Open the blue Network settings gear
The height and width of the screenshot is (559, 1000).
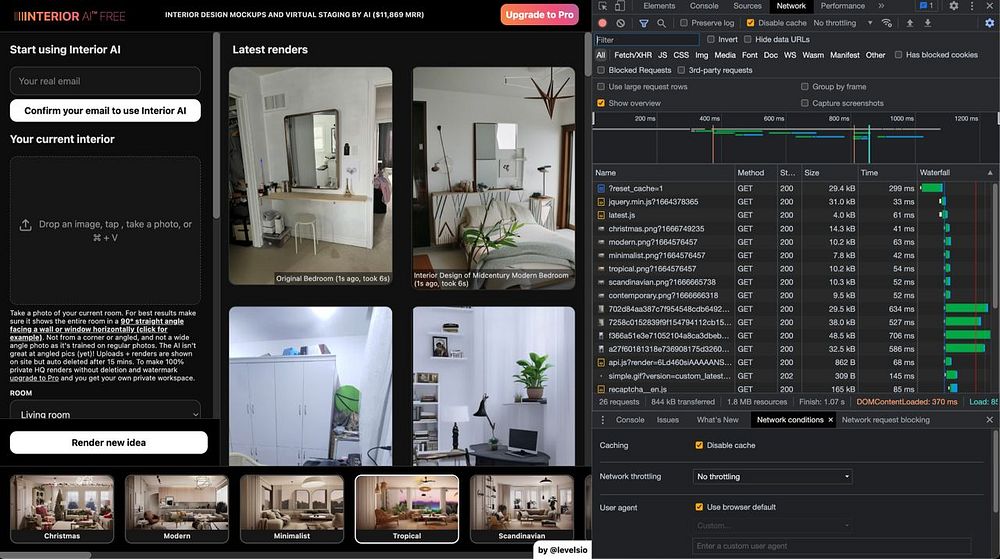pos(989,23)
